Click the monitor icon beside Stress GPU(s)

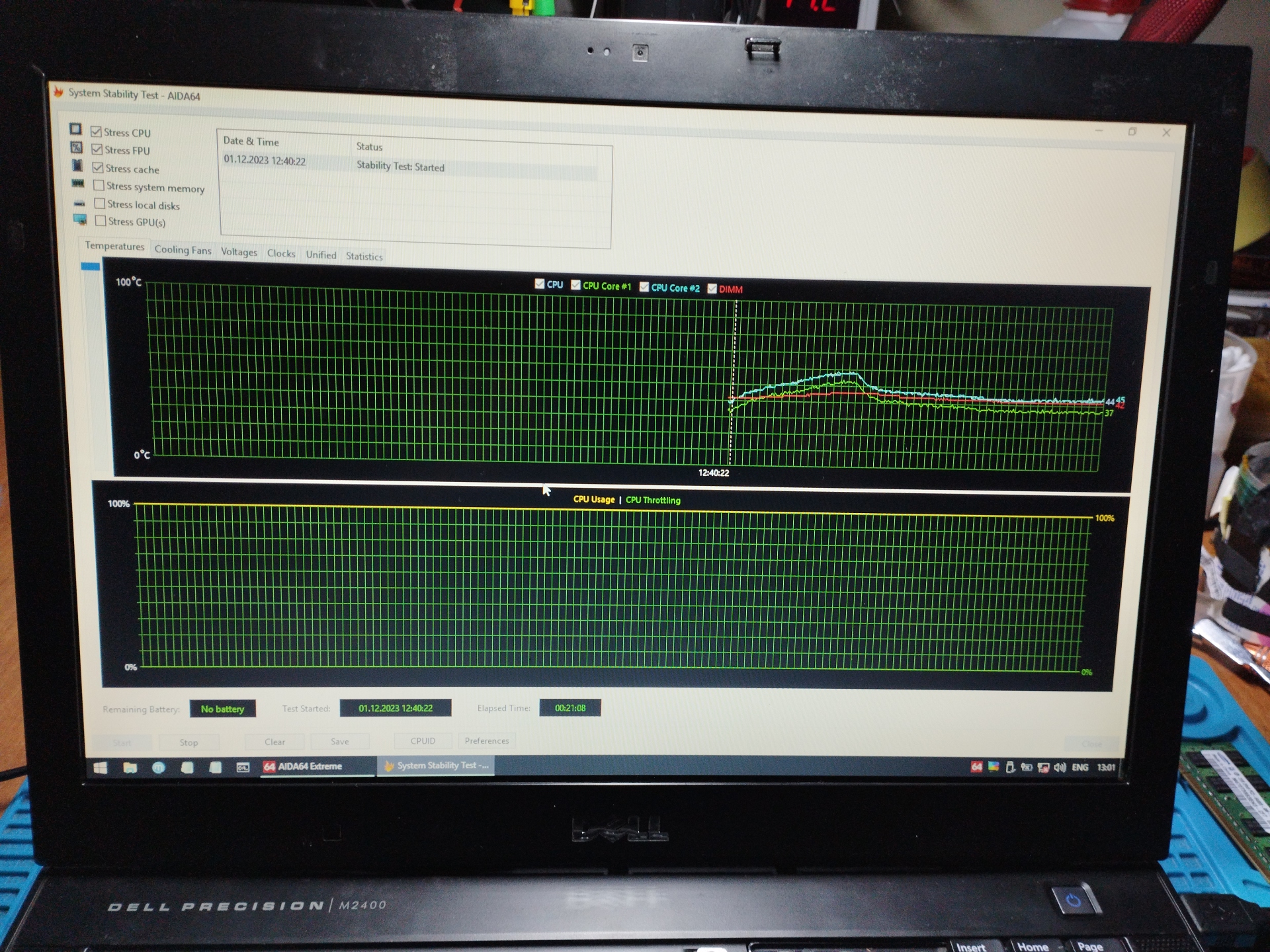(80, 219)
